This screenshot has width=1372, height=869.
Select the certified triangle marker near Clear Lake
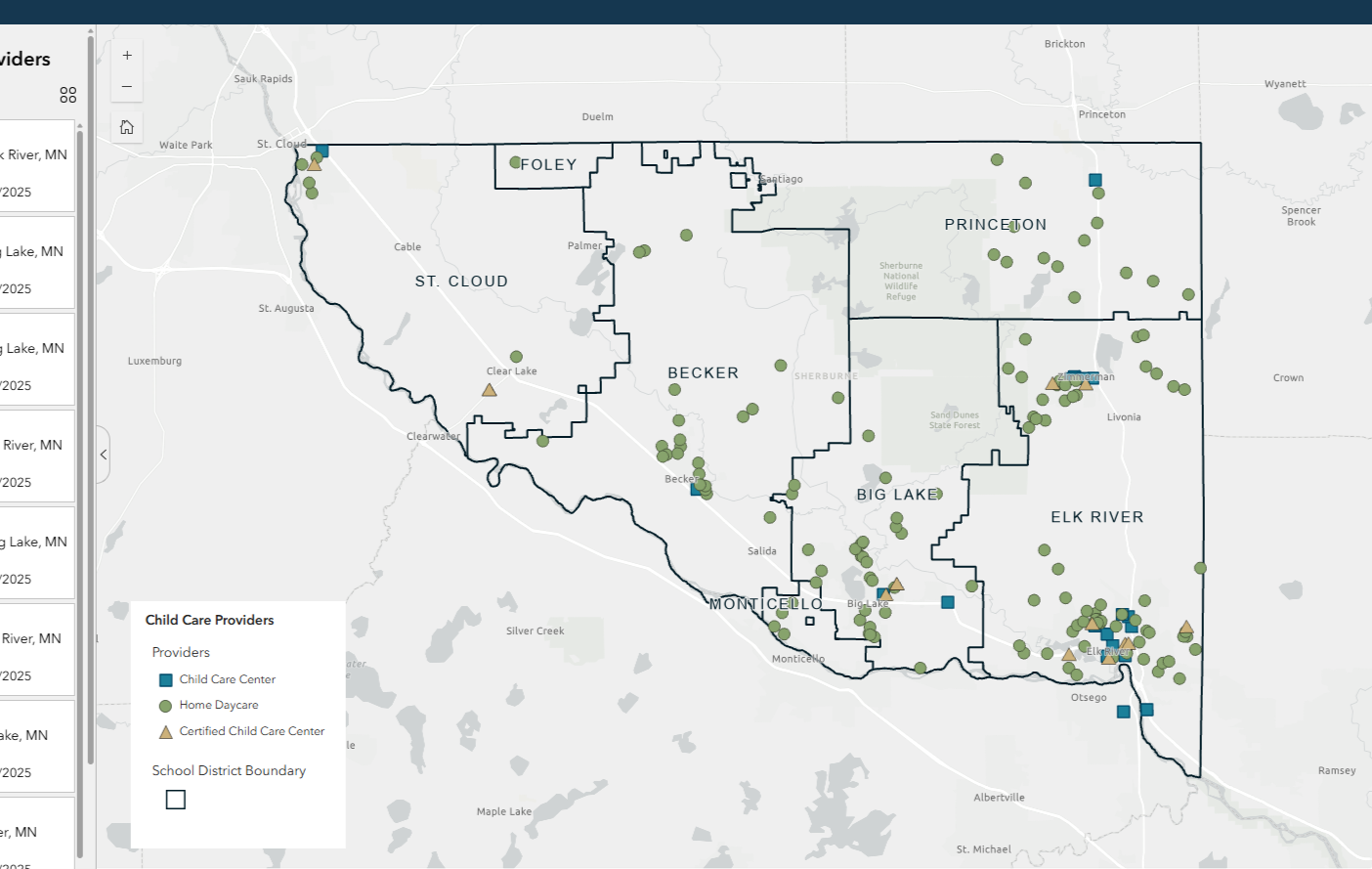tap(489, 389)
